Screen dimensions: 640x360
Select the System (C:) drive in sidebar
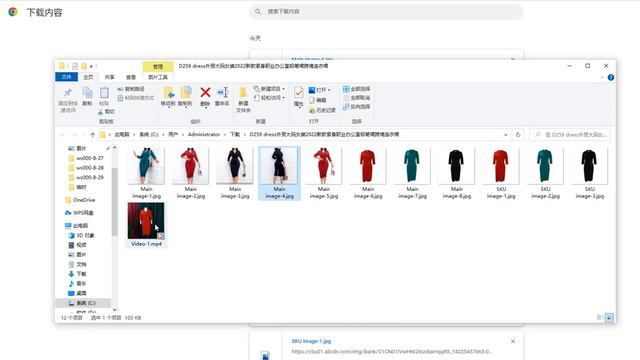coord(82,303)
